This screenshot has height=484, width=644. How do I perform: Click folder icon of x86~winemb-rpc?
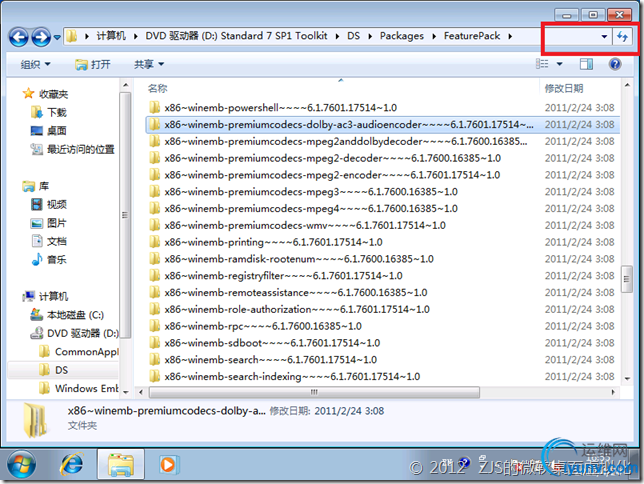(154, 326)
